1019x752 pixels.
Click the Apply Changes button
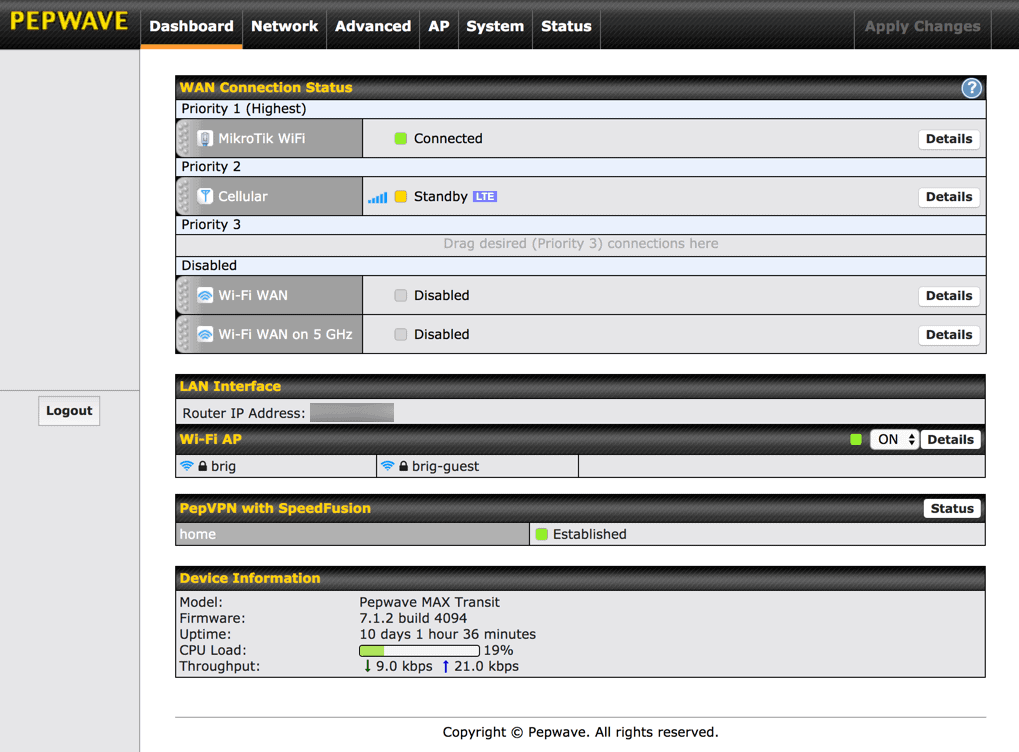922,26
